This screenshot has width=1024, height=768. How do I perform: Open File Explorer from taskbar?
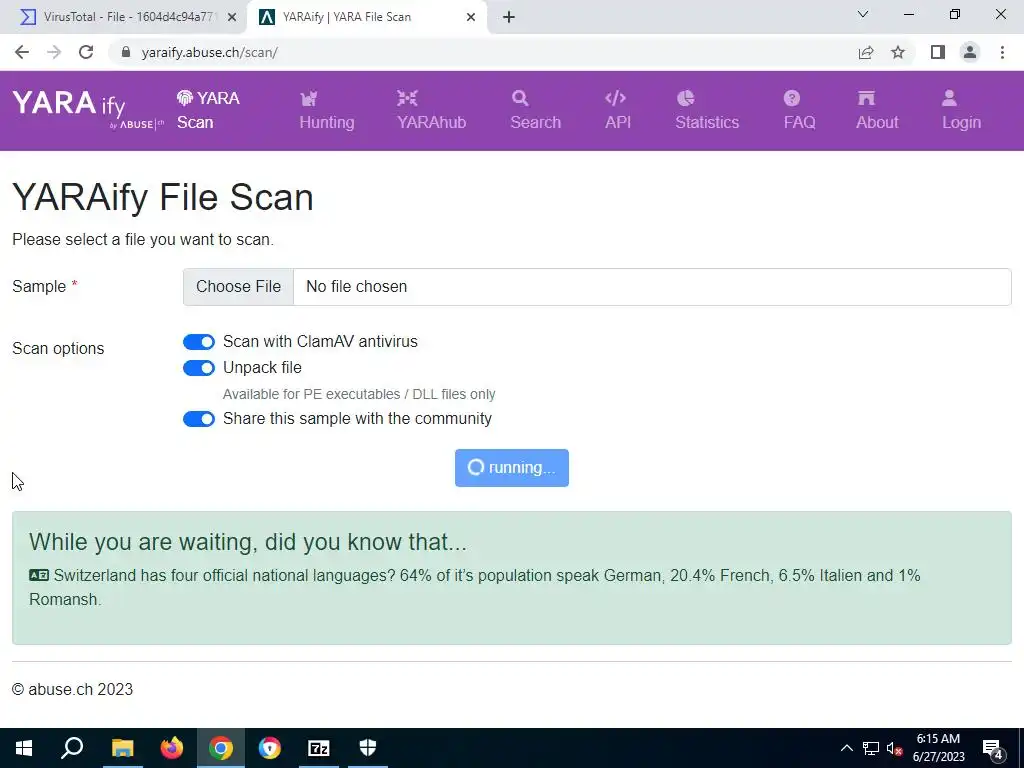pyautogui.click(x=122, y=748)
